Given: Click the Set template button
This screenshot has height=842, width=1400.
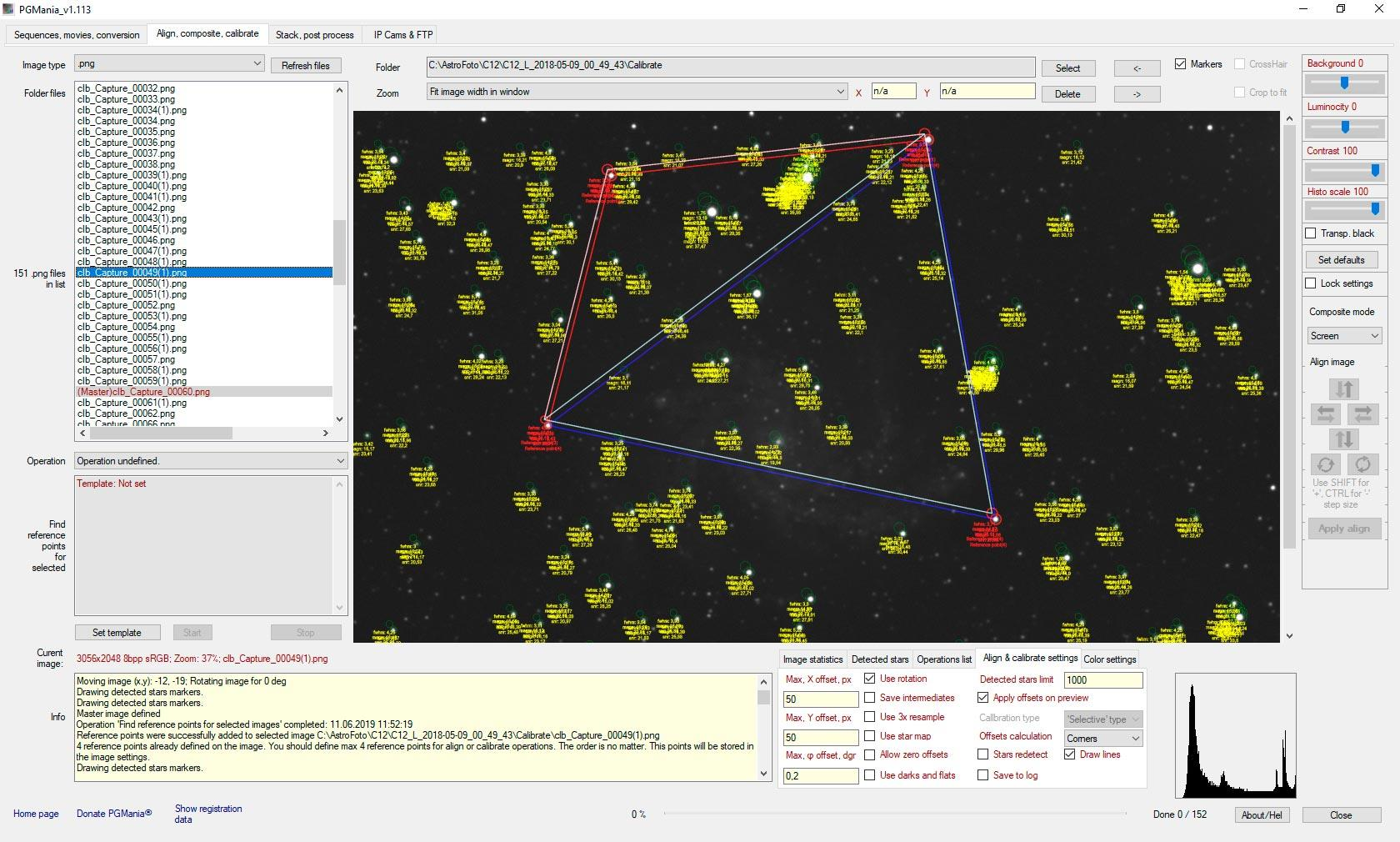Looking at the screenshot, I should click(117, 633).
